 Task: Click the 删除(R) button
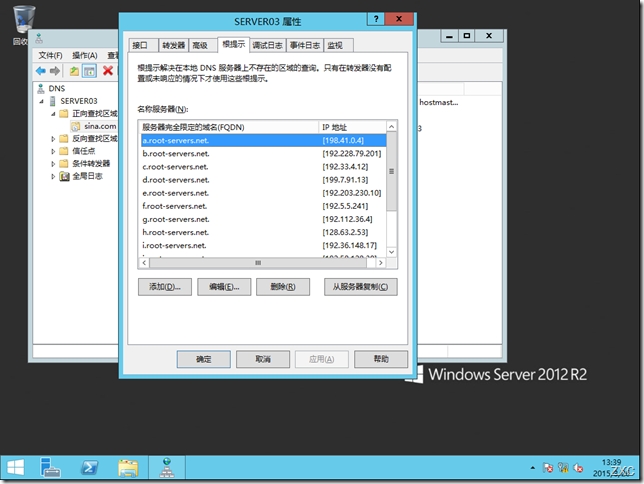pos(283,287)
